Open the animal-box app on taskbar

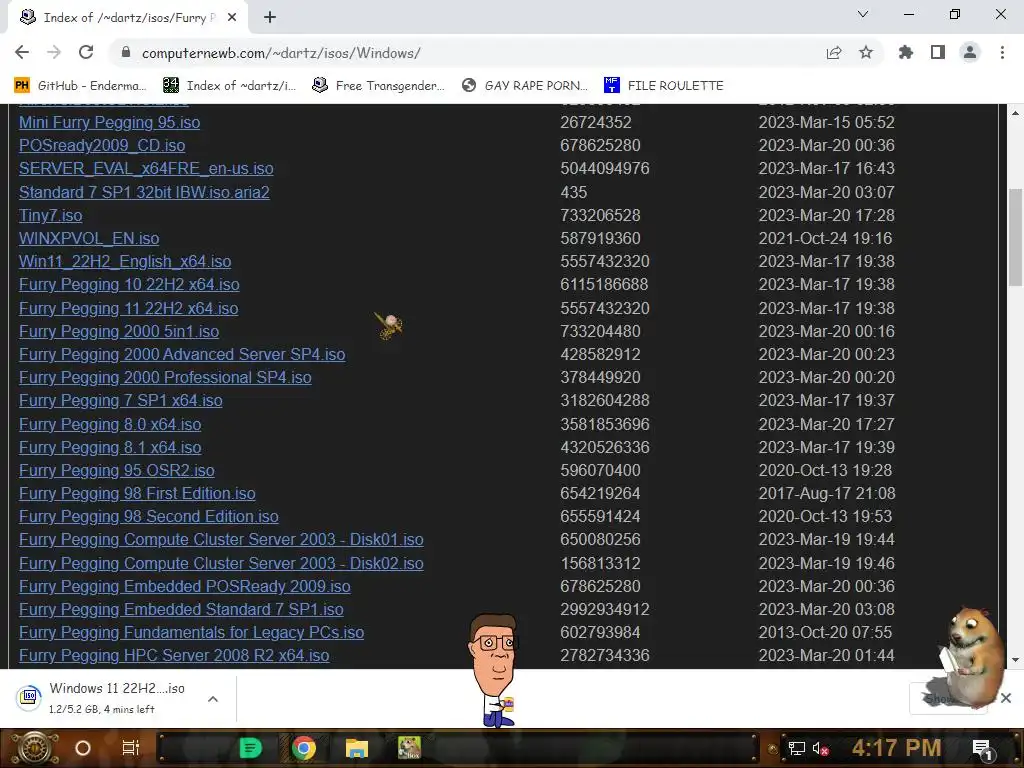409,748
